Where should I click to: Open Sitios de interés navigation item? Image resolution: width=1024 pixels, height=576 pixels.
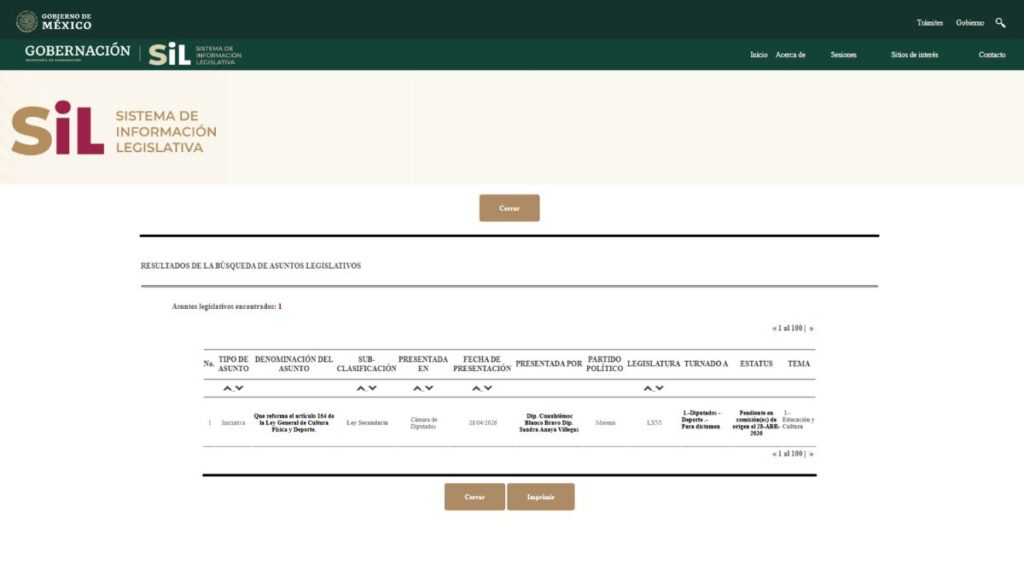(914, 55)
